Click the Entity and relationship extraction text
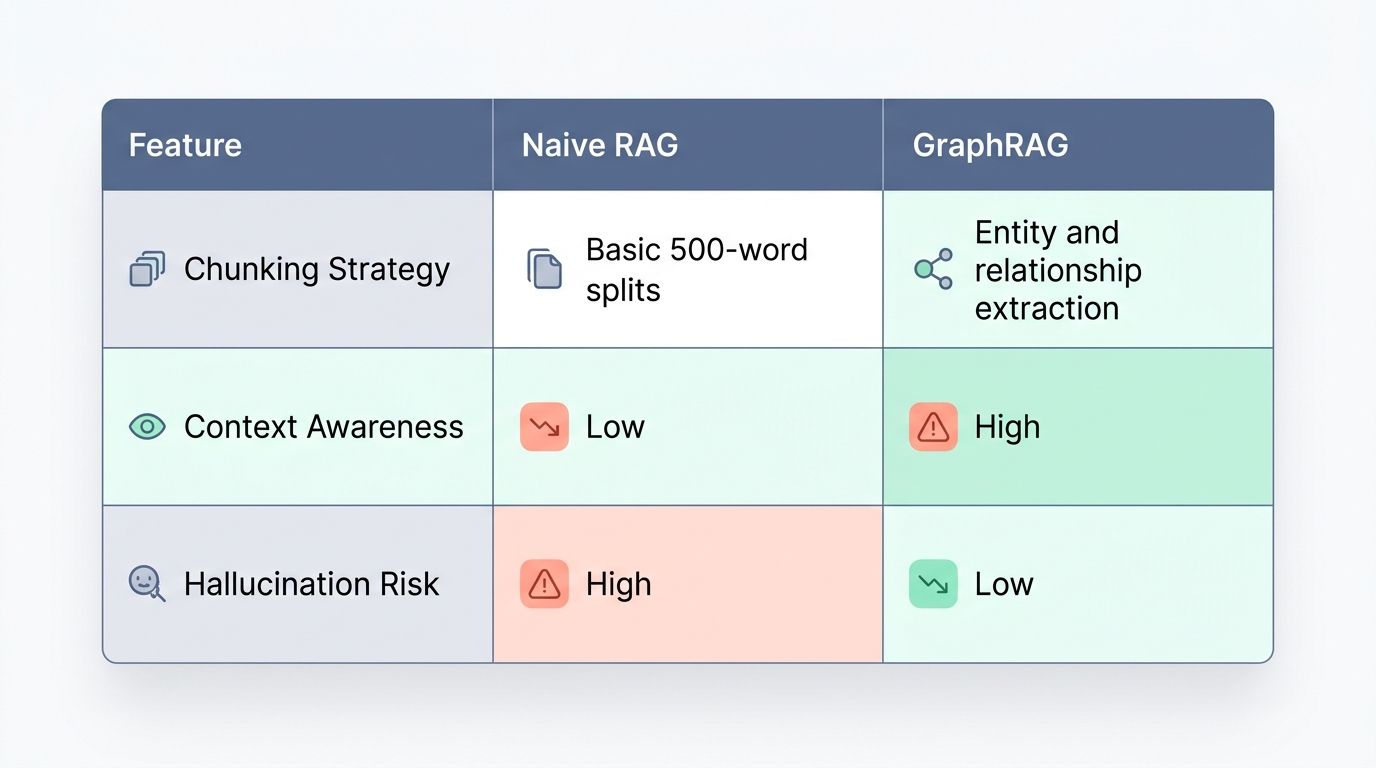Image resolution: width=1376 pixels, height=768 pixels. point(1058,270)
